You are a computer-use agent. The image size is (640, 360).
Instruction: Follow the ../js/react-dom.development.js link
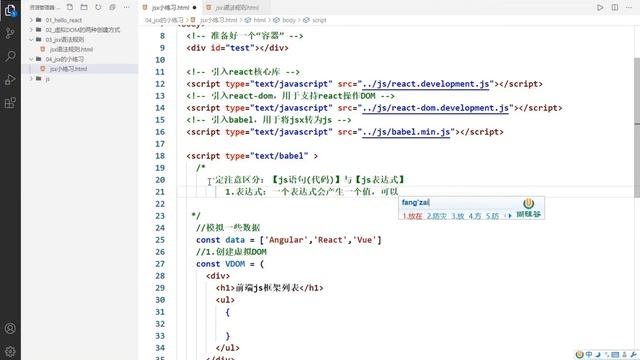coord(436,108)
